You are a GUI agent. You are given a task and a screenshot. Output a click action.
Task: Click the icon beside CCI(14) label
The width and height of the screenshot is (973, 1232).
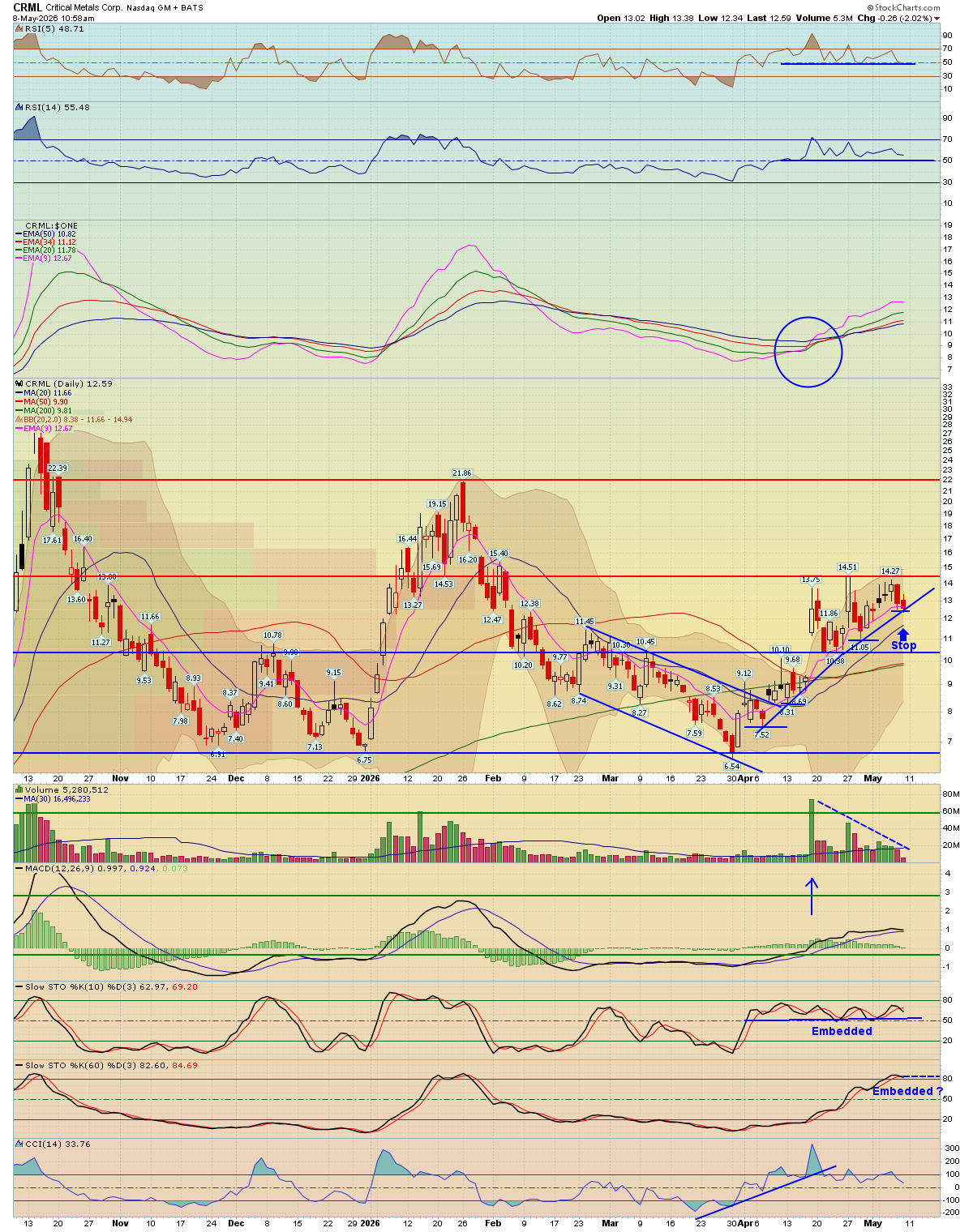coord(19,1144)
